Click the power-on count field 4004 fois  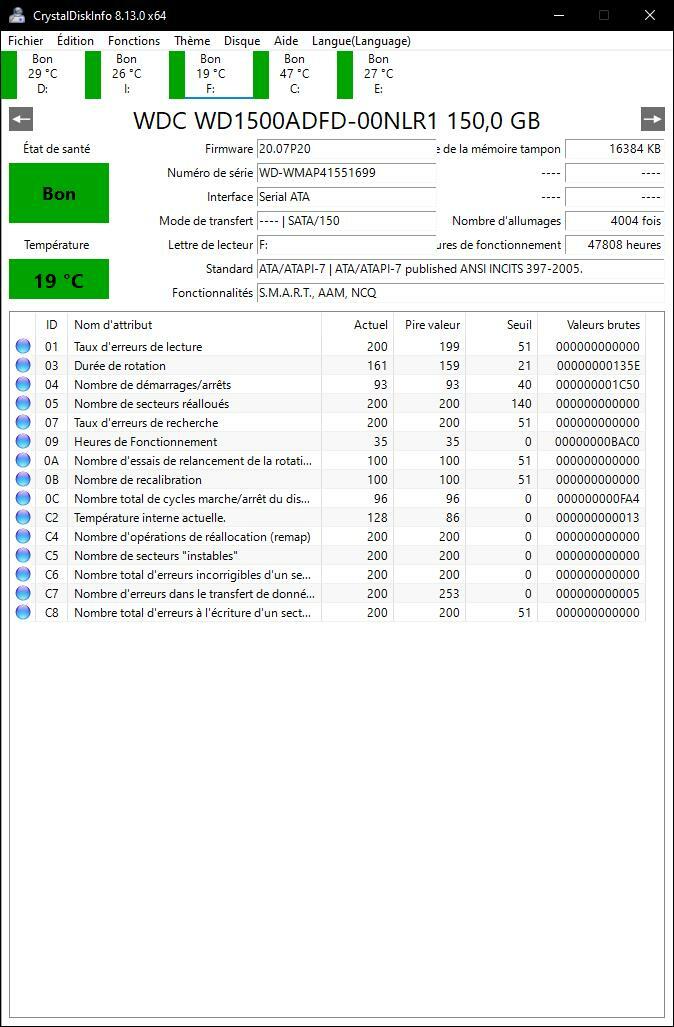[x=614, y=221]
